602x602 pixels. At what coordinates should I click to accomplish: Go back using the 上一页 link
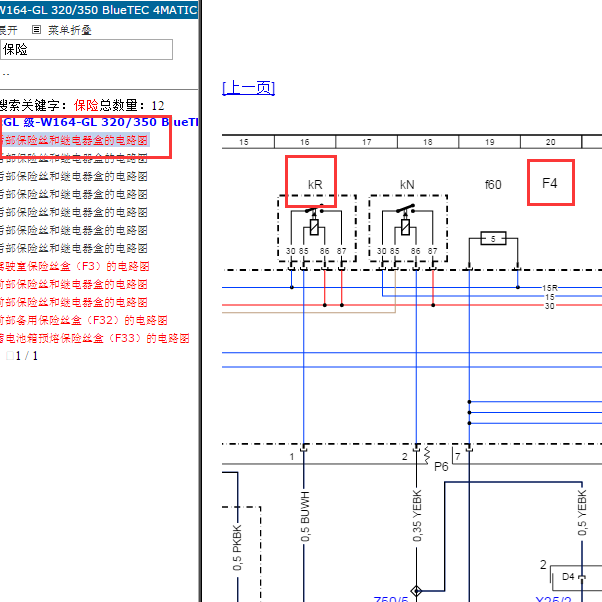click(x=248, y=88)
